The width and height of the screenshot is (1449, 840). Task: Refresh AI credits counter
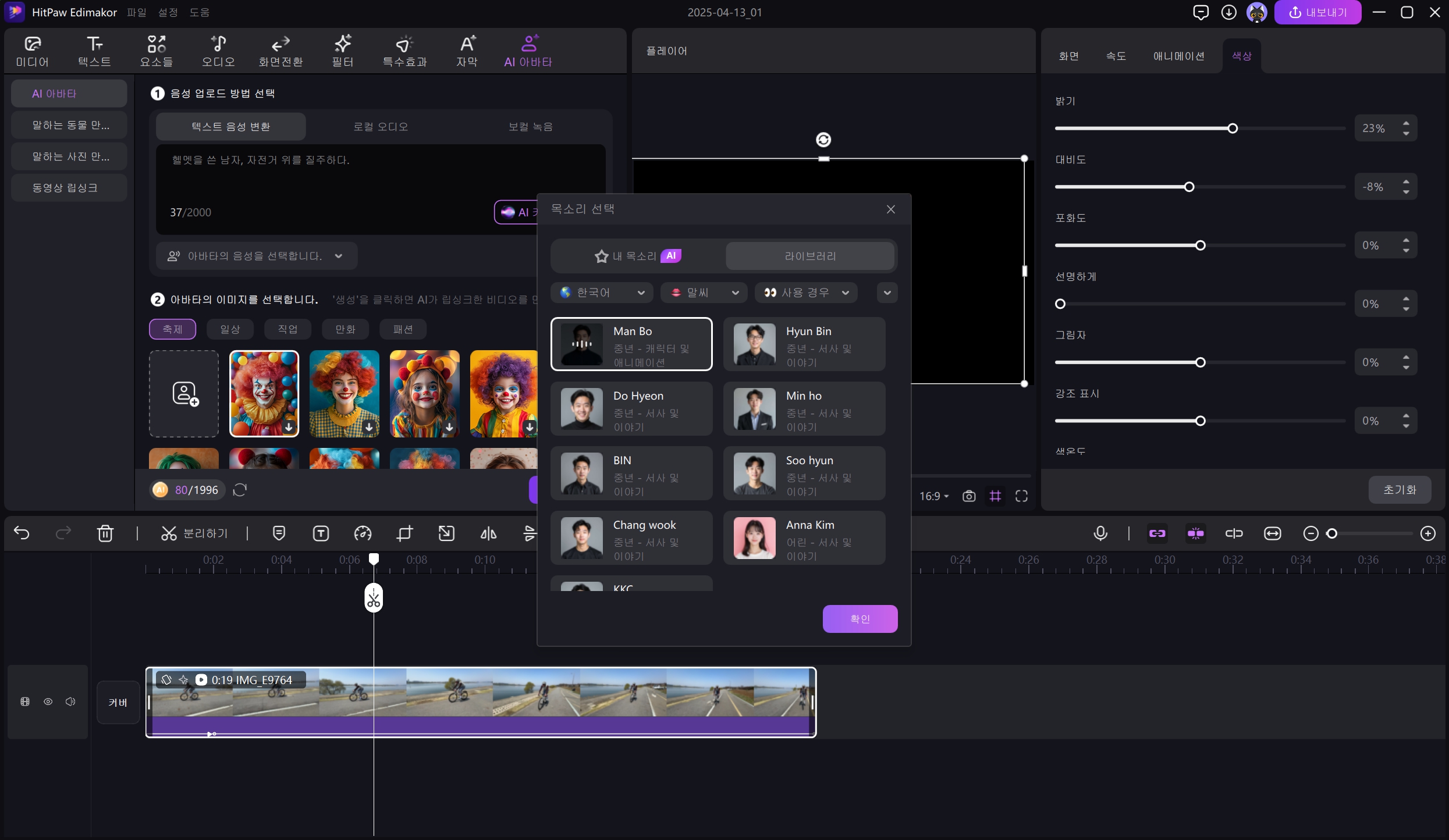240,490
